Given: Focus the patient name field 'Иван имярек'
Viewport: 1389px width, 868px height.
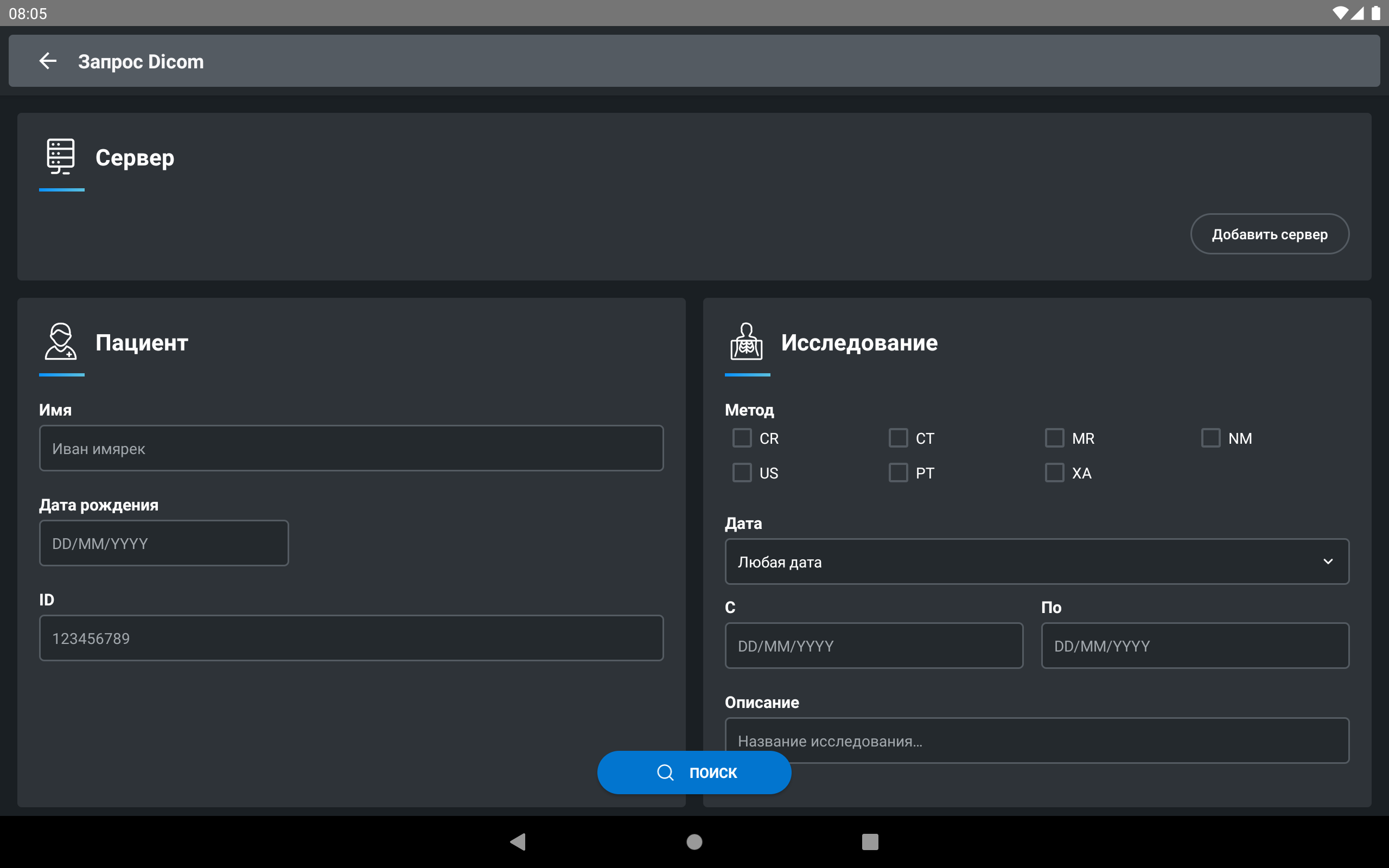Looking at the screenshot, I should point(351,448).
